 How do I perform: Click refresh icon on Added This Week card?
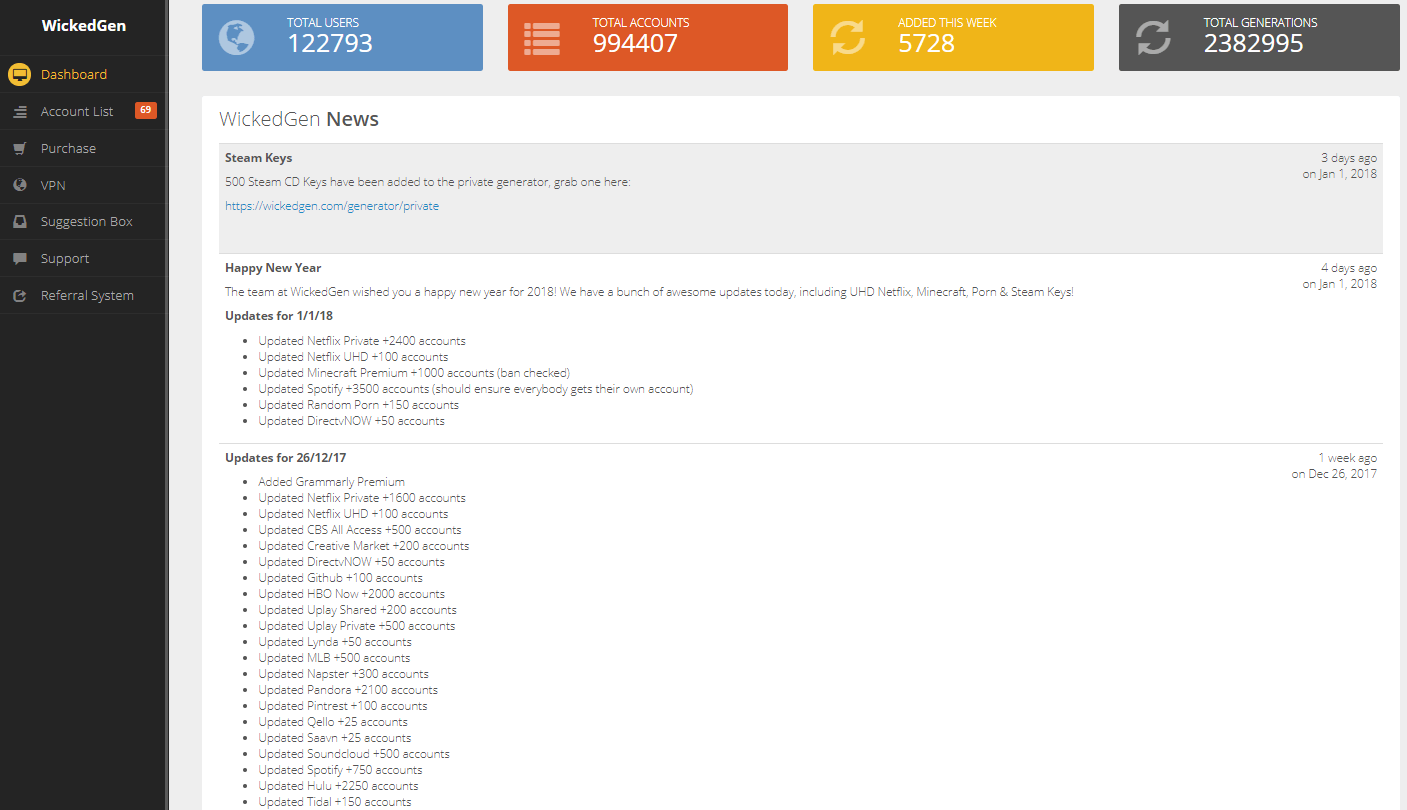[848, 38]
